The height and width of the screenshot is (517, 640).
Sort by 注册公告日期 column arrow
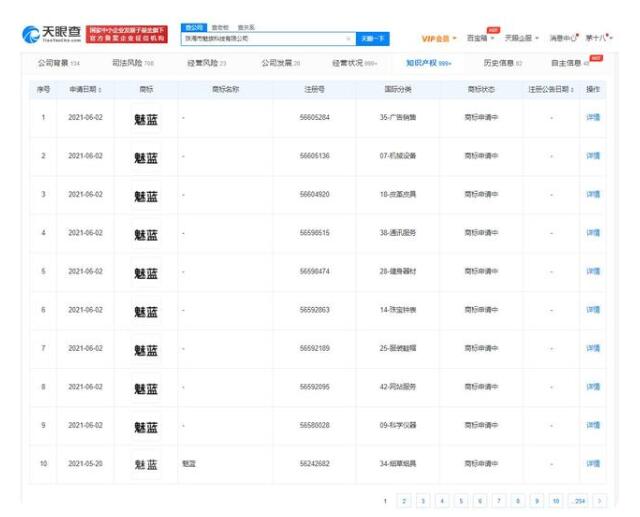(x=575, y=90)
